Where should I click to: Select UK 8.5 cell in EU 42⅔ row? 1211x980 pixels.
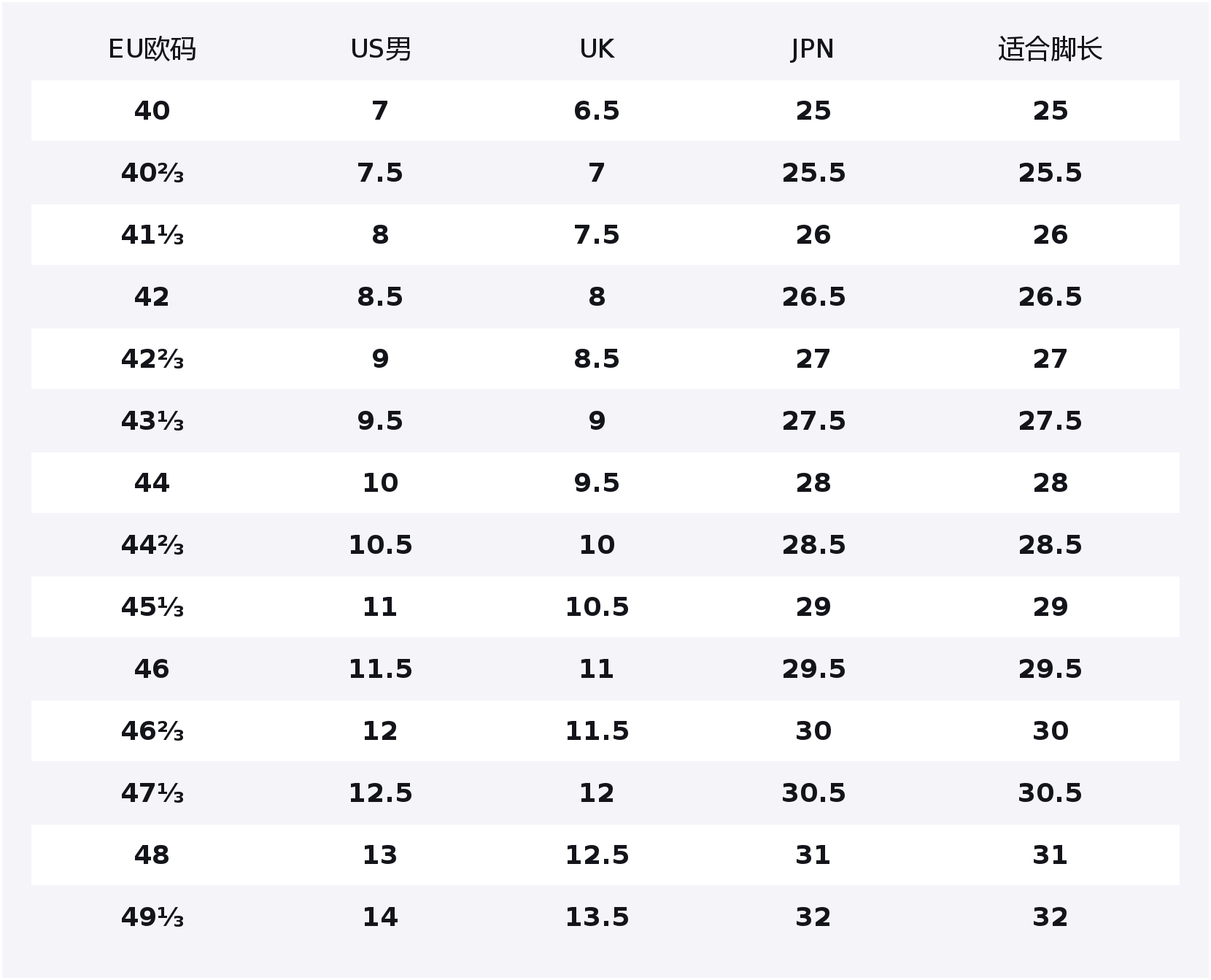tap(597, 359)
